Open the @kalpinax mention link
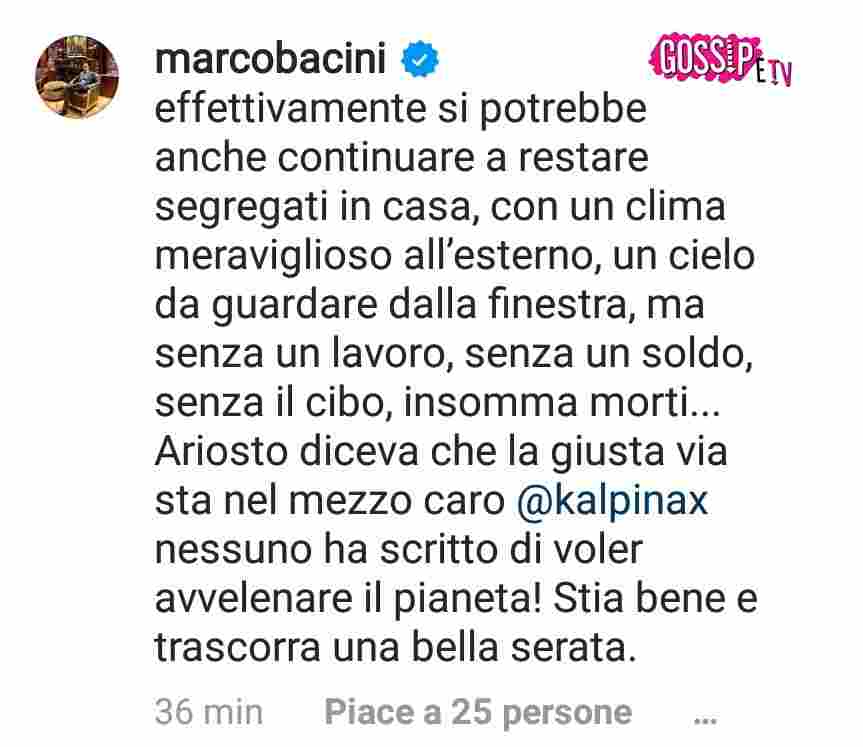This screenshot has height=747, width=863. (613, 501)
